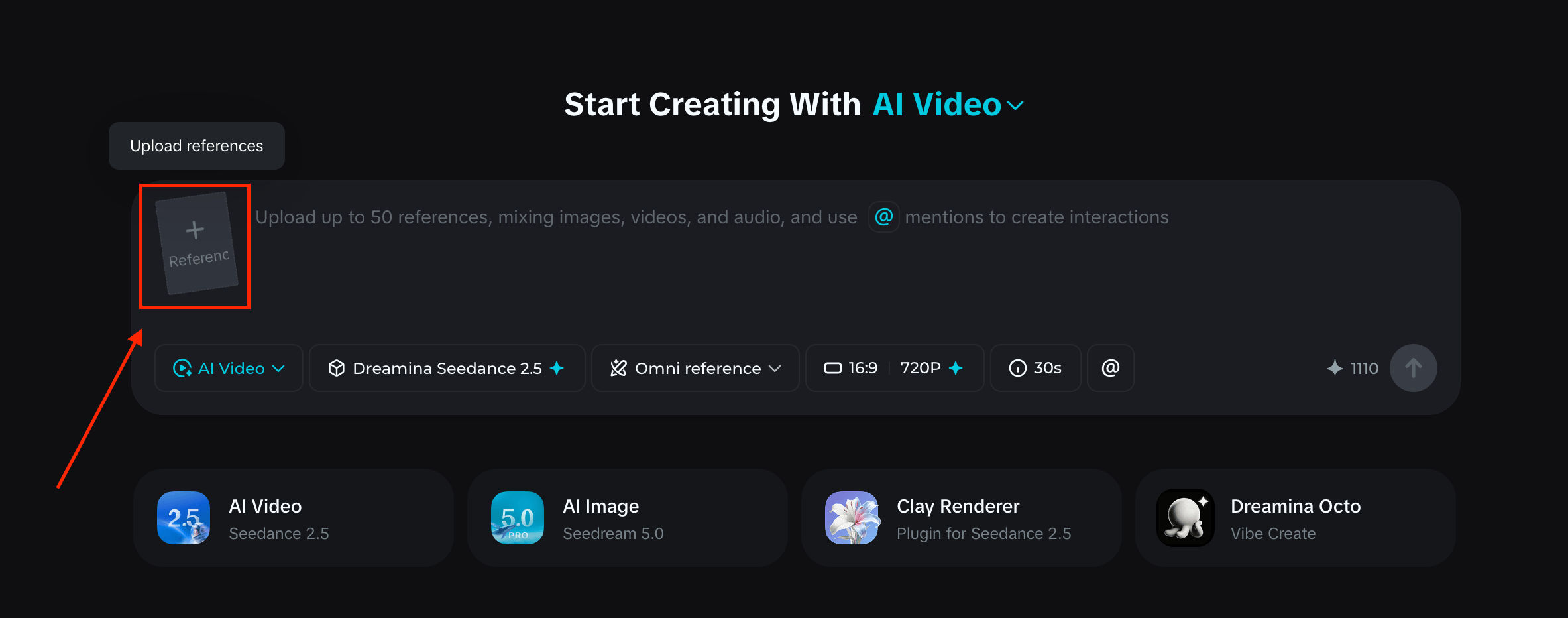Open the Dreamina Octo Vibe Create card
1568x618 pixels.
tap(1296, 518)
